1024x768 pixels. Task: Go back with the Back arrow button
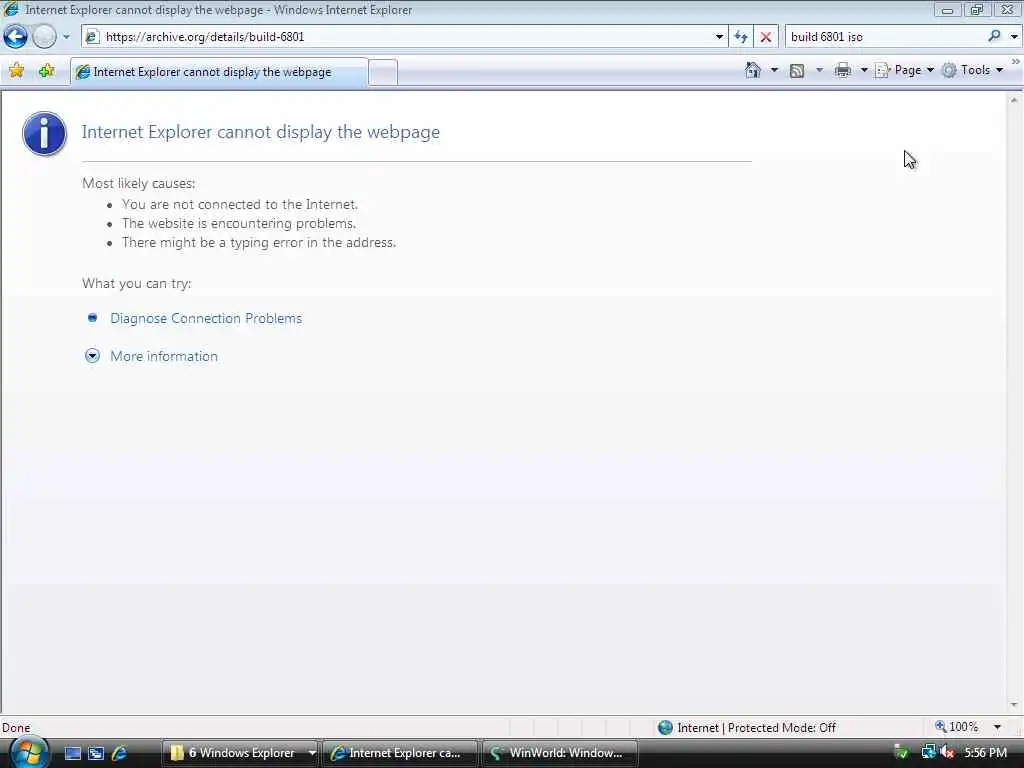click(16, 37)
